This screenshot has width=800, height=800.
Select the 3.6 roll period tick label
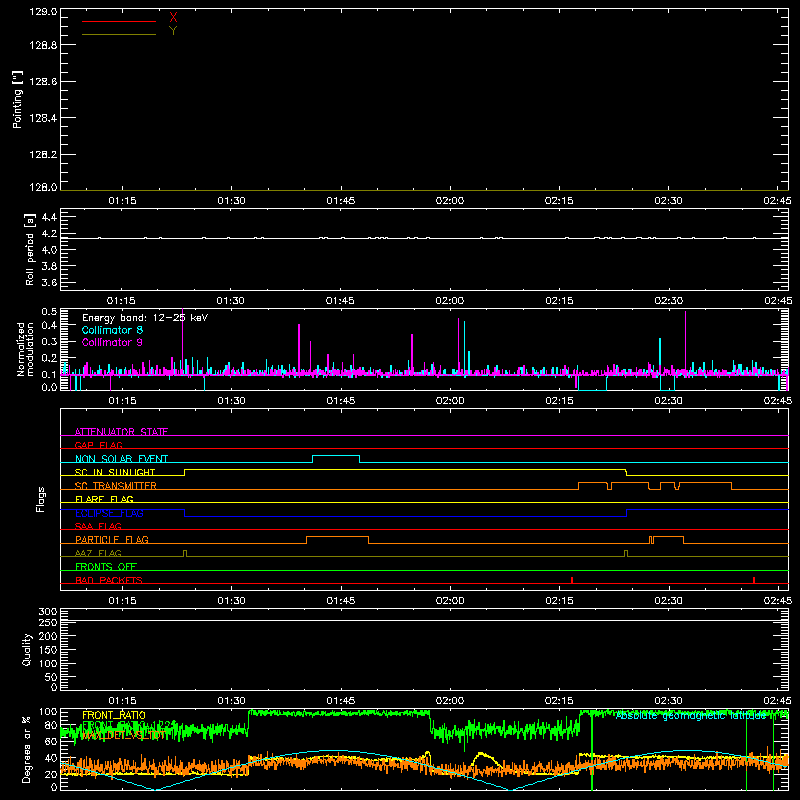click(49, 283)
